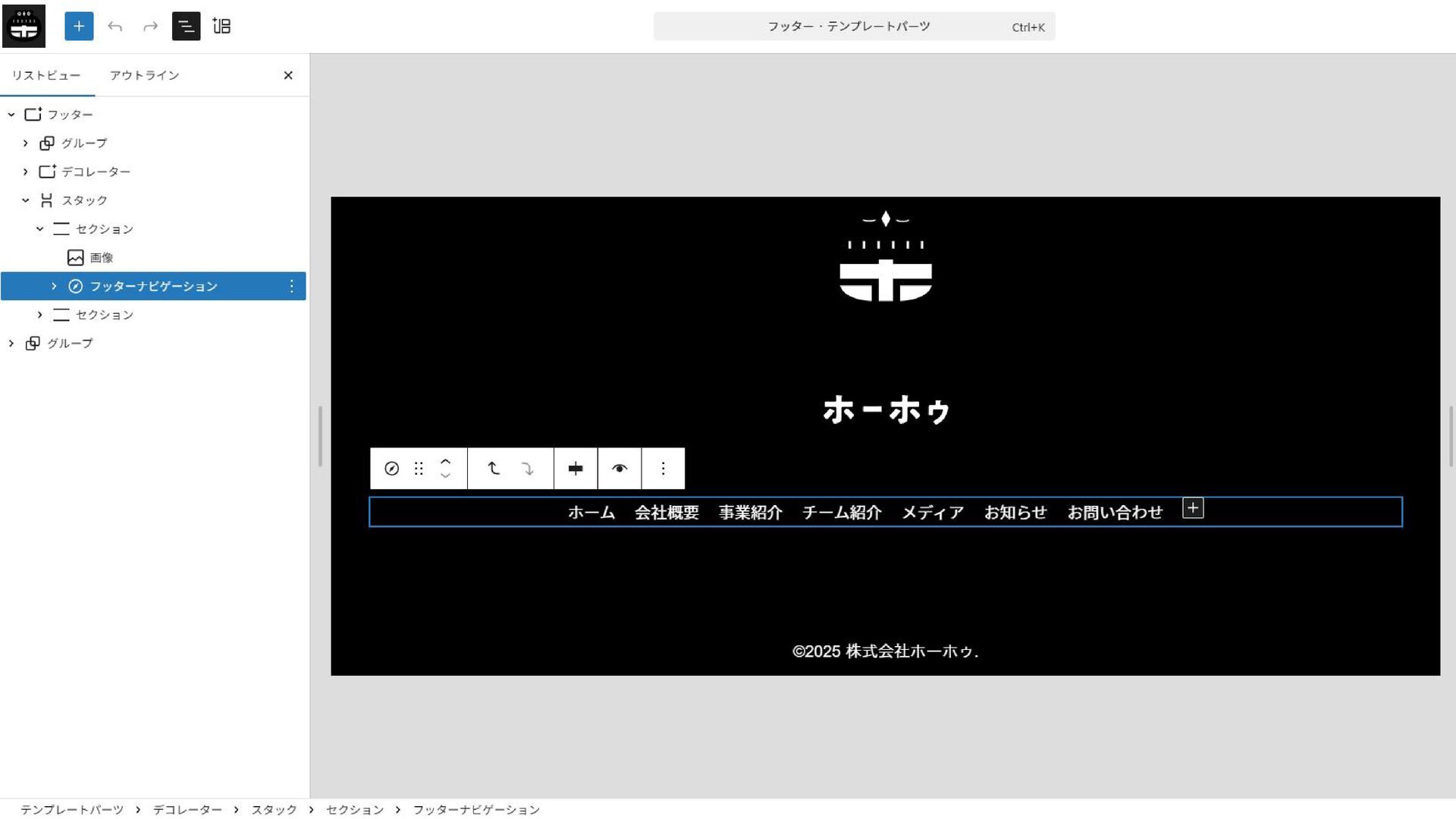The height and width of the screenshot is (819, 1456).
Task: Click the navigation compass icon in block toolbar
Action: coord(391,469)
